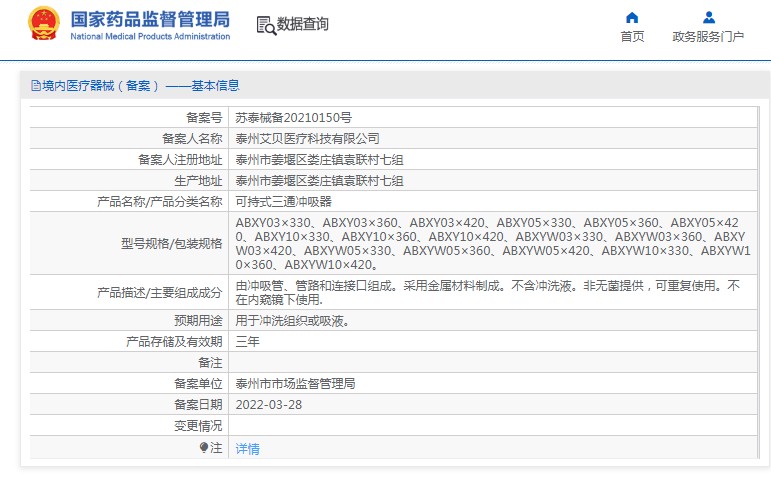Select date 2022-03-28
This screenshot has width=771, height=477.
pyautogui.click(x=268, y=405)
